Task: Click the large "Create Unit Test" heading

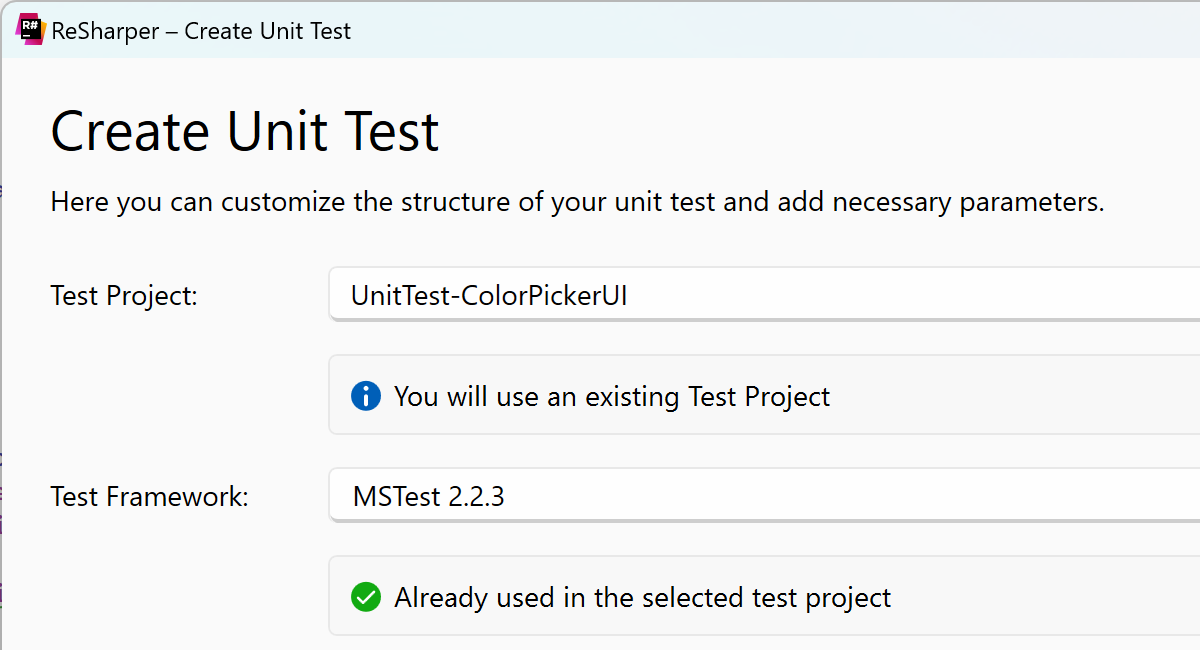Action: 245,132
